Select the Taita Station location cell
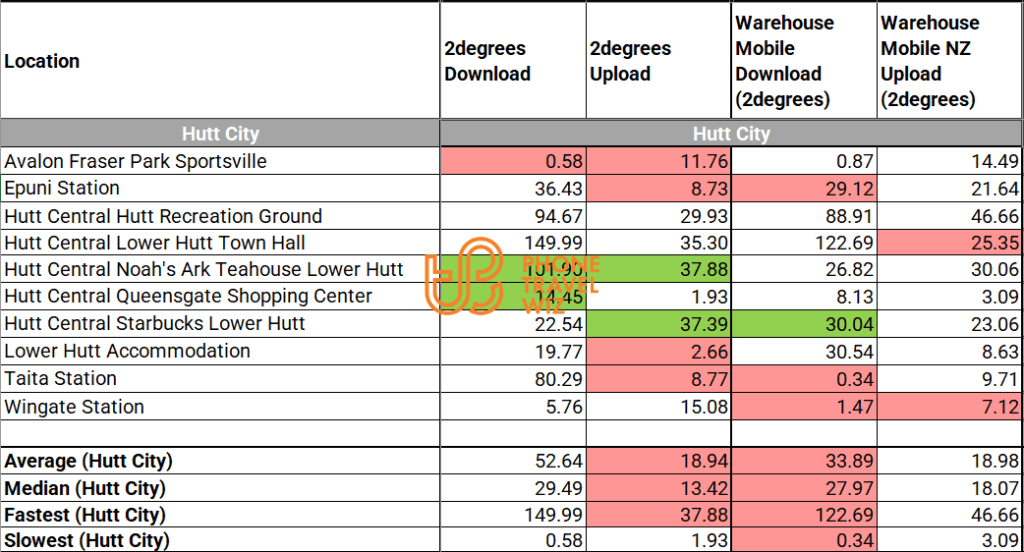 tap(61, 379)
